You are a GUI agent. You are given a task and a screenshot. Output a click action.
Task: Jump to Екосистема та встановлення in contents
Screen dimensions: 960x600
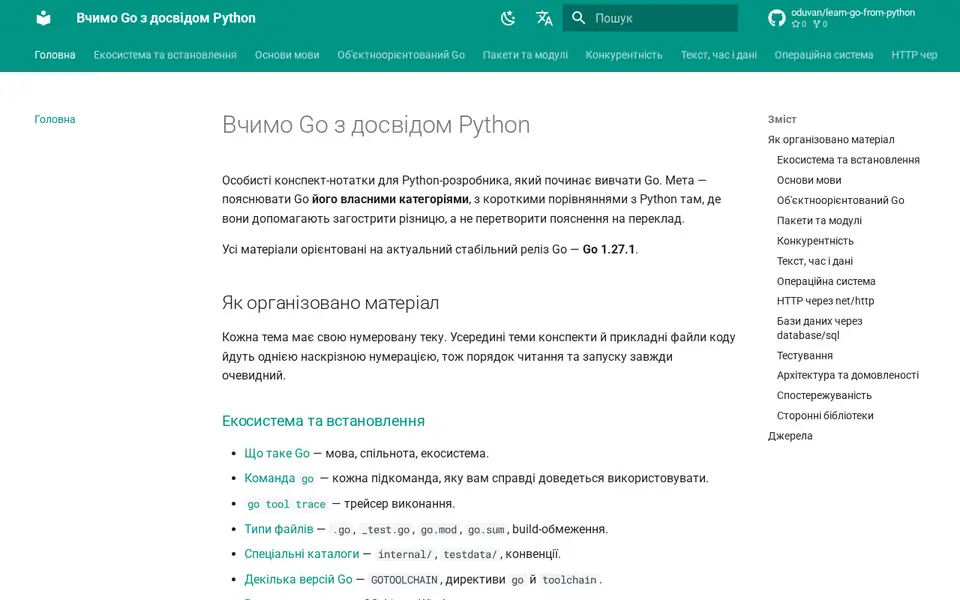pos(848,160)
